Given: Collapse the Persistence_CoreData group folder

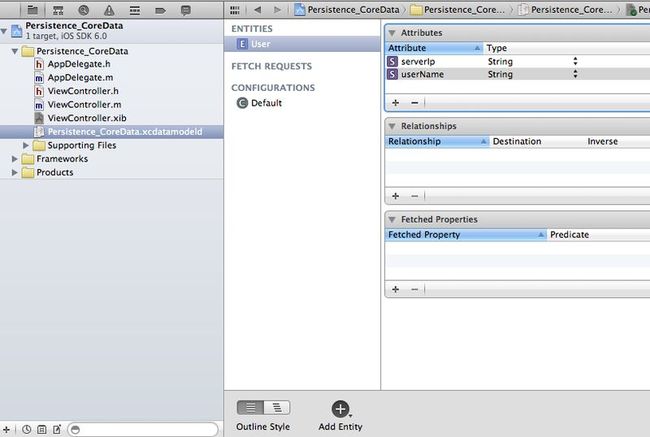Looking at the screenshot, I should tap(15, 51).
